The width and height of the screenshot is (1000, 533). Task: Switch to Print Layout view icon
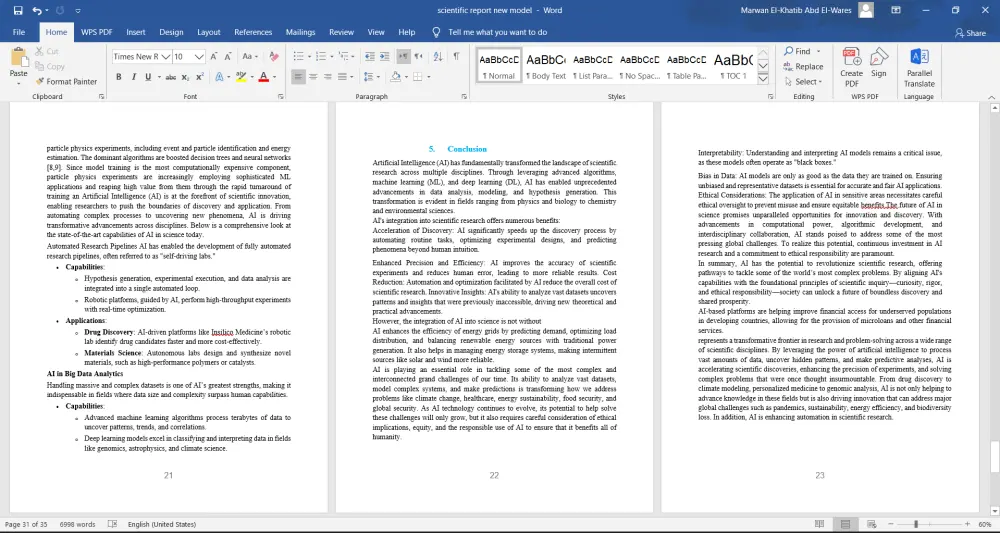pos(845,524)
